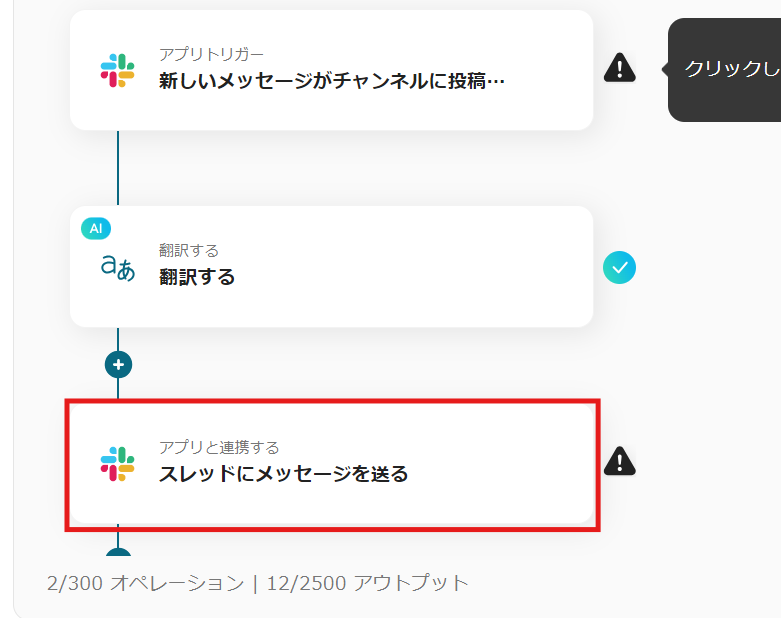Click the small 翻訳する category label
The height and width of the screenshot is (618, 781).
[x=189, y=250]
